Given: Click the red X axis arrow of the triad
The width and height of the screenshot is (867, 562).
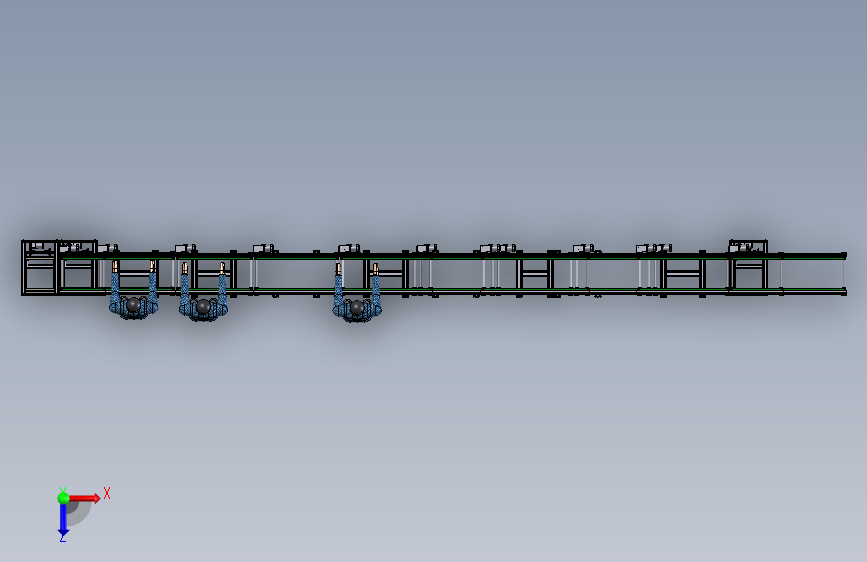Looking at the screenshot, I should 85,498.
